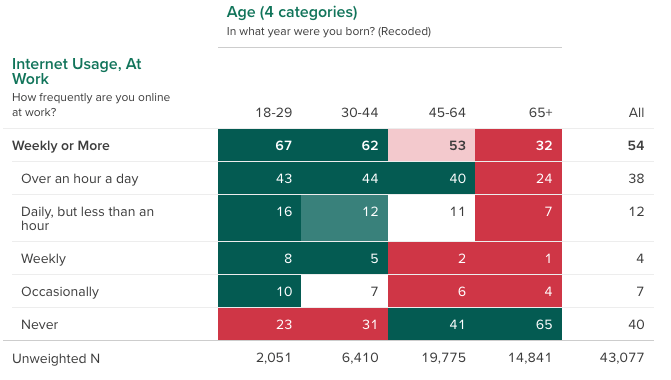
Task: Click the red Never cell showing 23
Action: tap(259, 324)
